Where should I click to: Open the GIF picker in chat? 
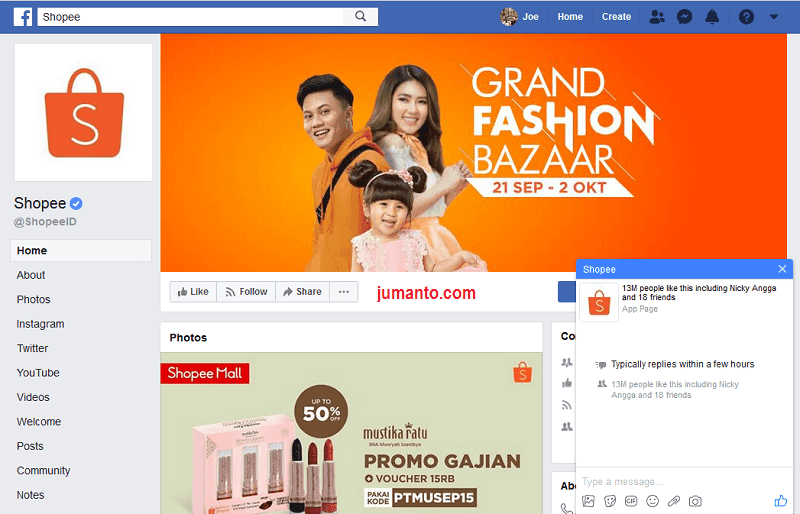pos(631,501)
